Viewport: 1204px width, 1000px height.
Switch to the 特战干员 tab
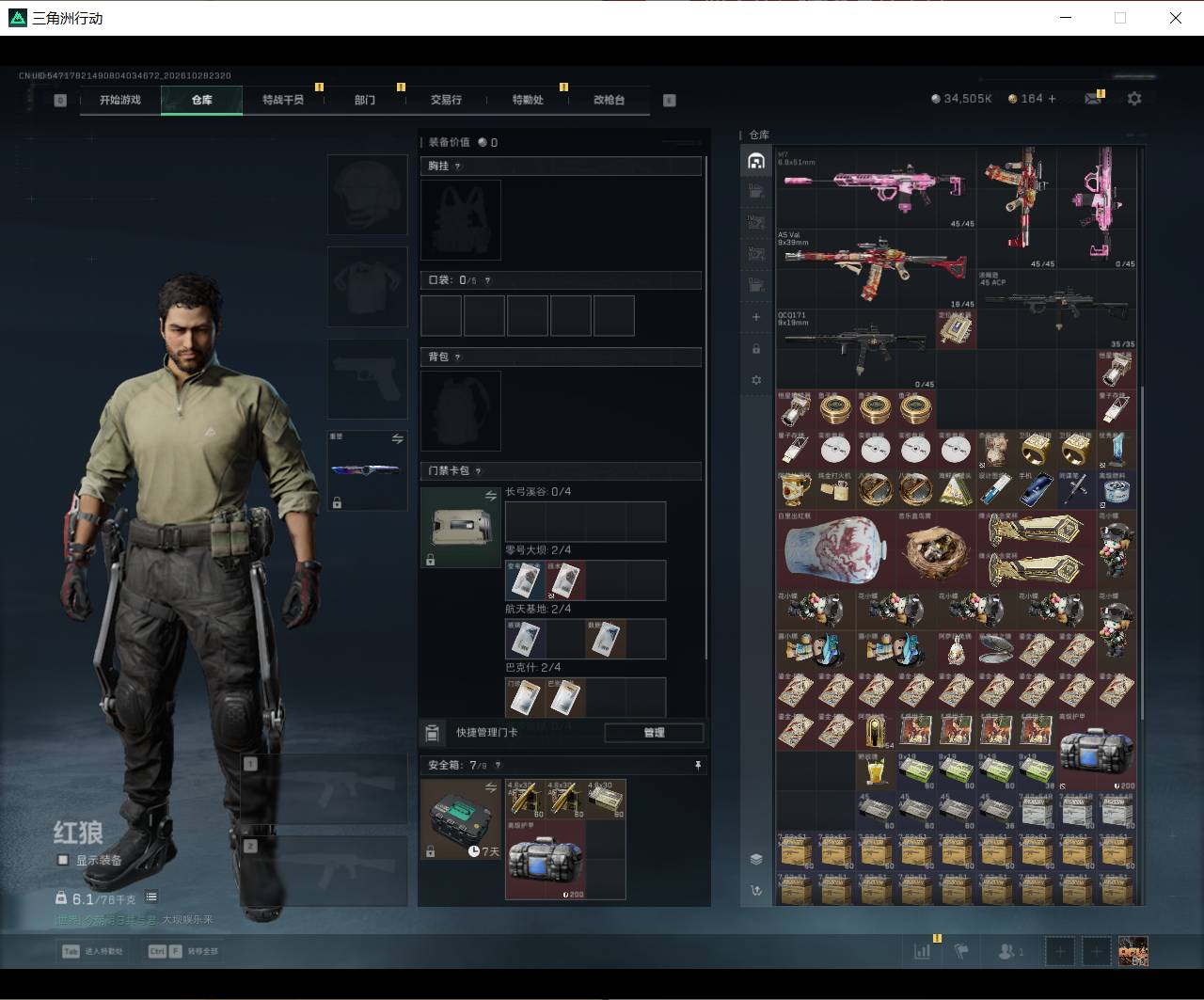283,100
